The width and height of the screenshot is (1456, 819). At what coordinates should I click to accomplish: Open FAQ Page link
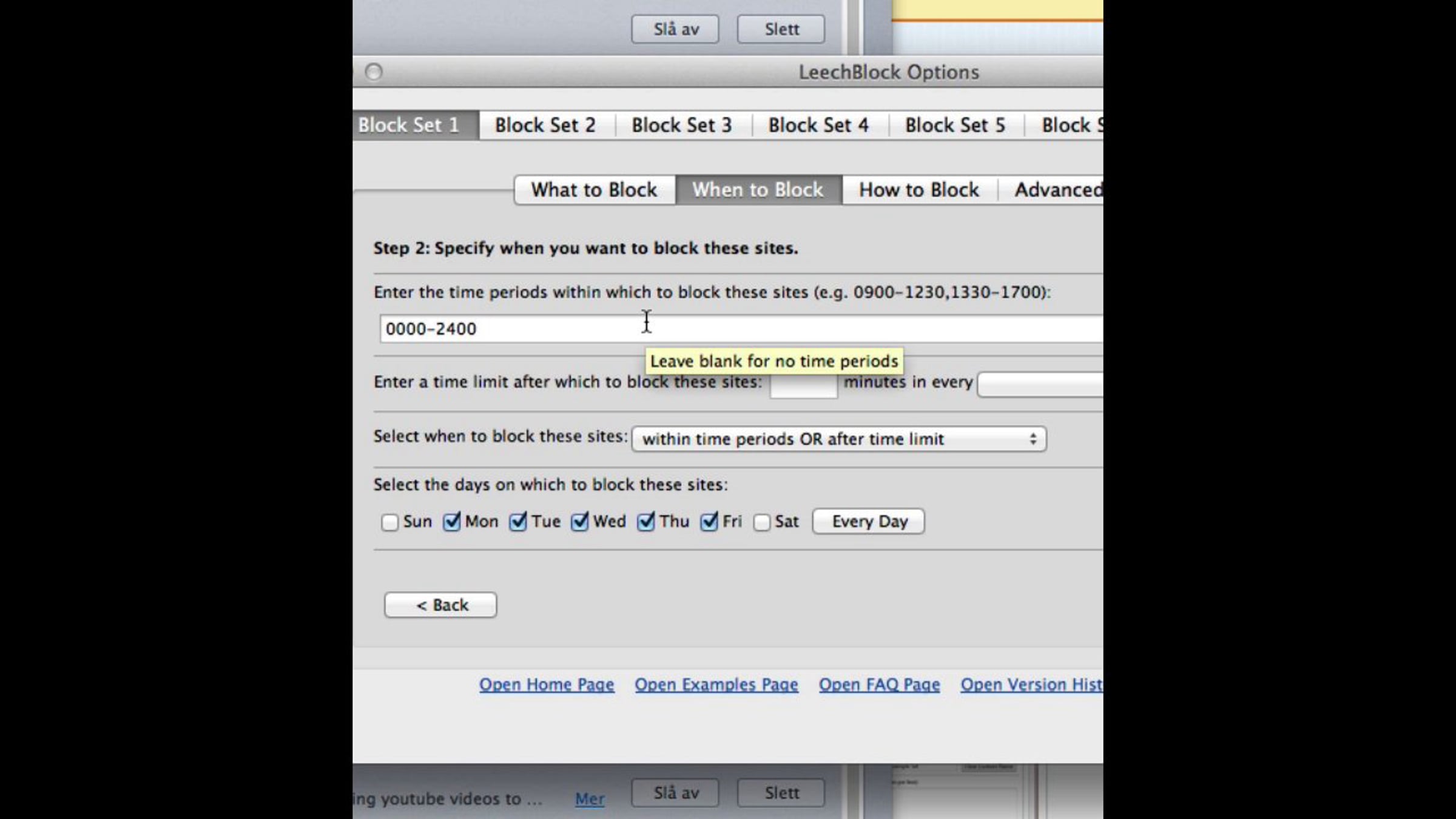tap(880, 684)
